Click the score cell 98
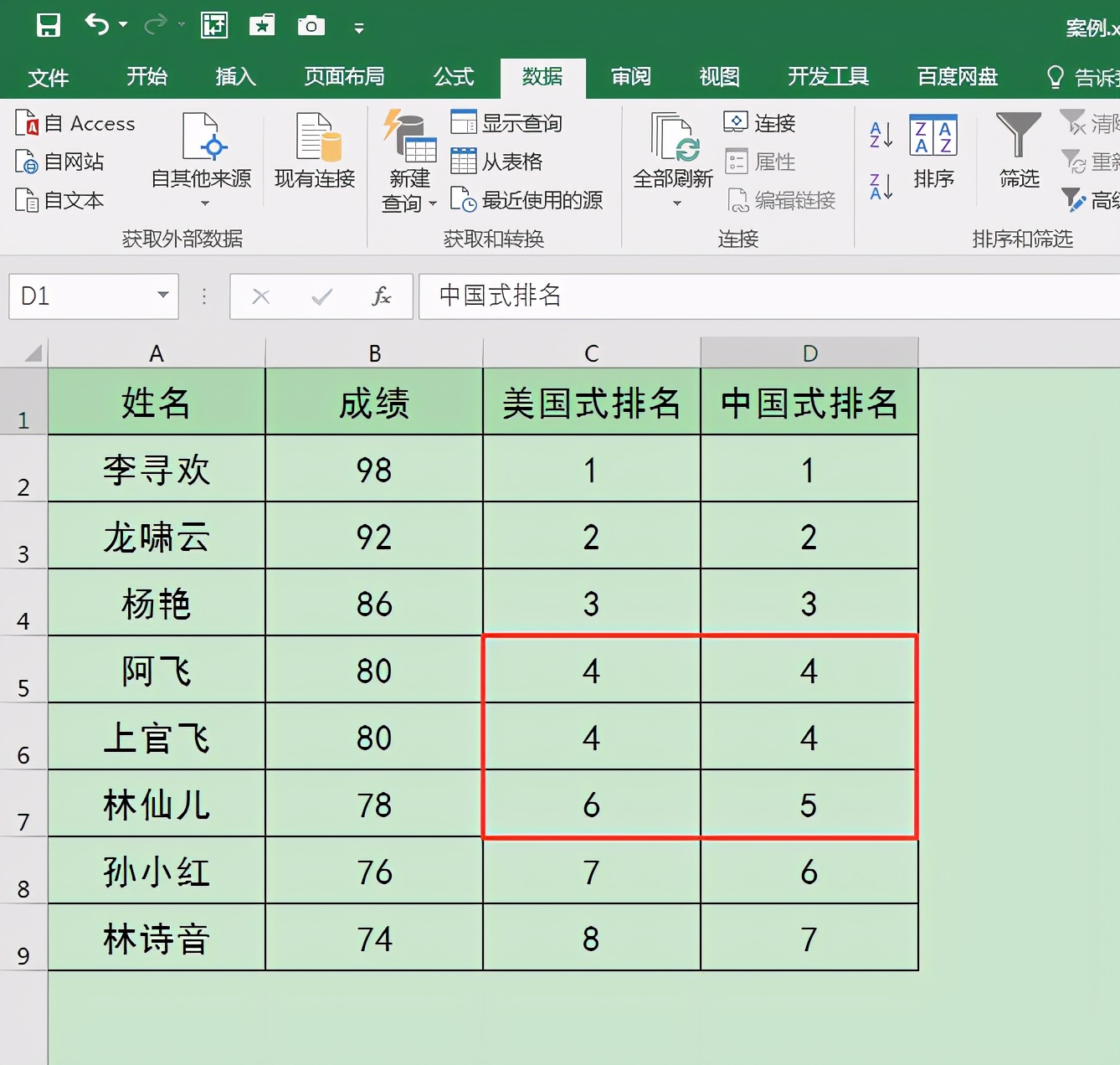 374,469
